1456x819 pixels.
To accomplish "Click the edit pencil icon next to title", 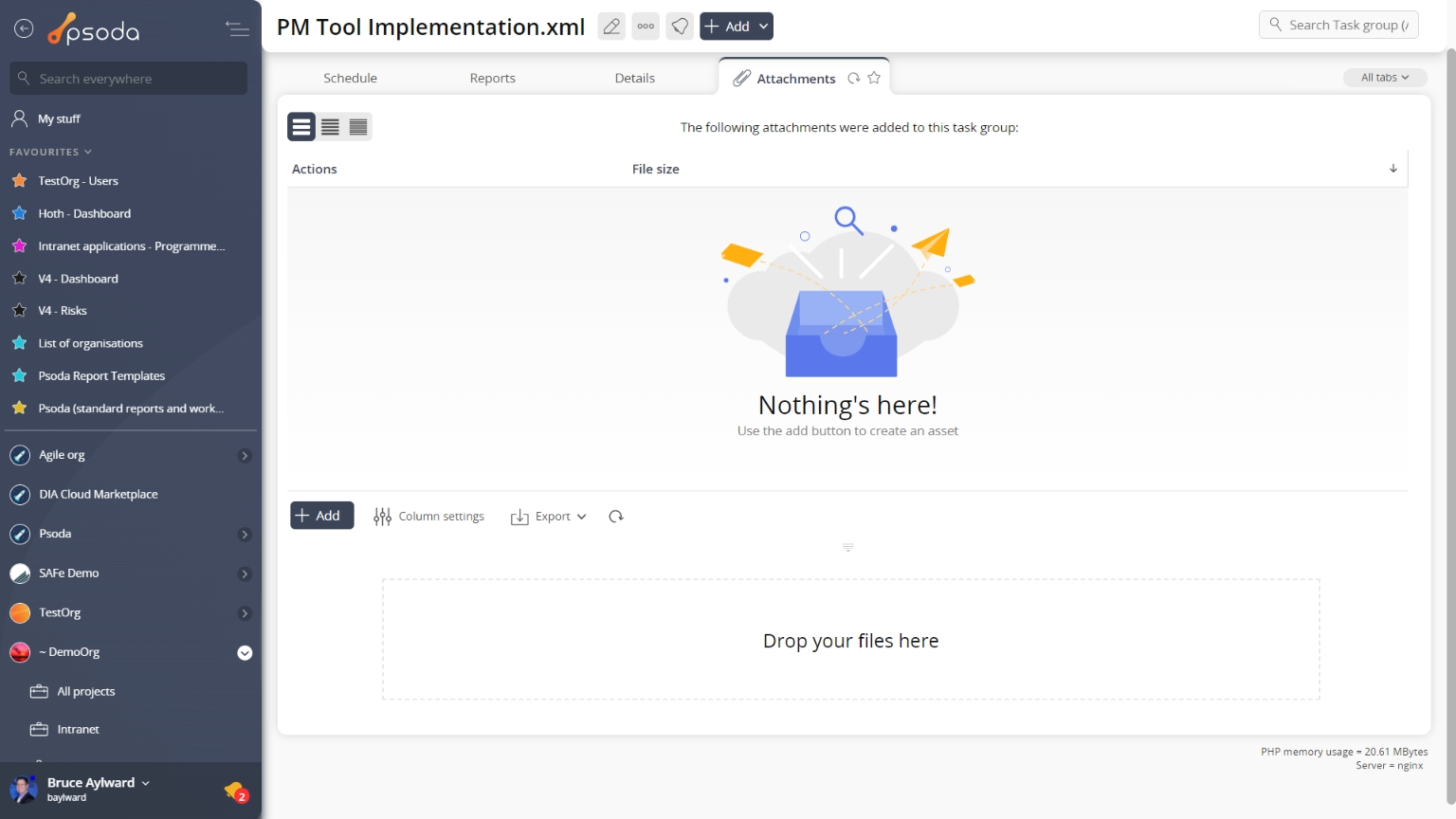I will pos(611,27).
